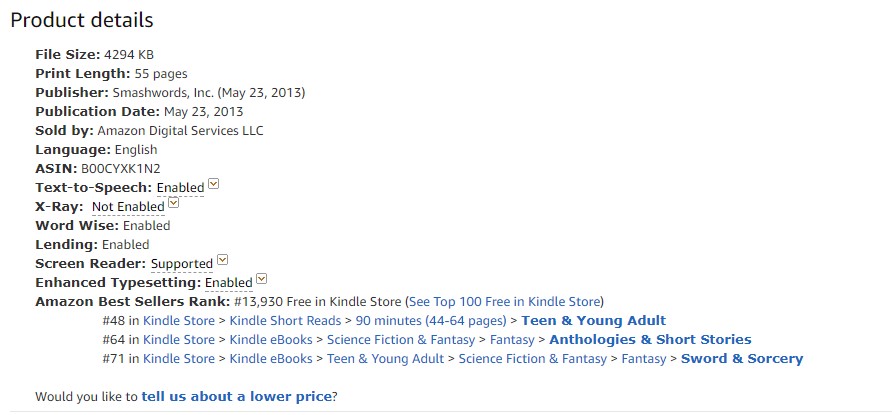Open the X-Ray details dropdown arrow
The image size is (892, 415).
pos(174,204)
